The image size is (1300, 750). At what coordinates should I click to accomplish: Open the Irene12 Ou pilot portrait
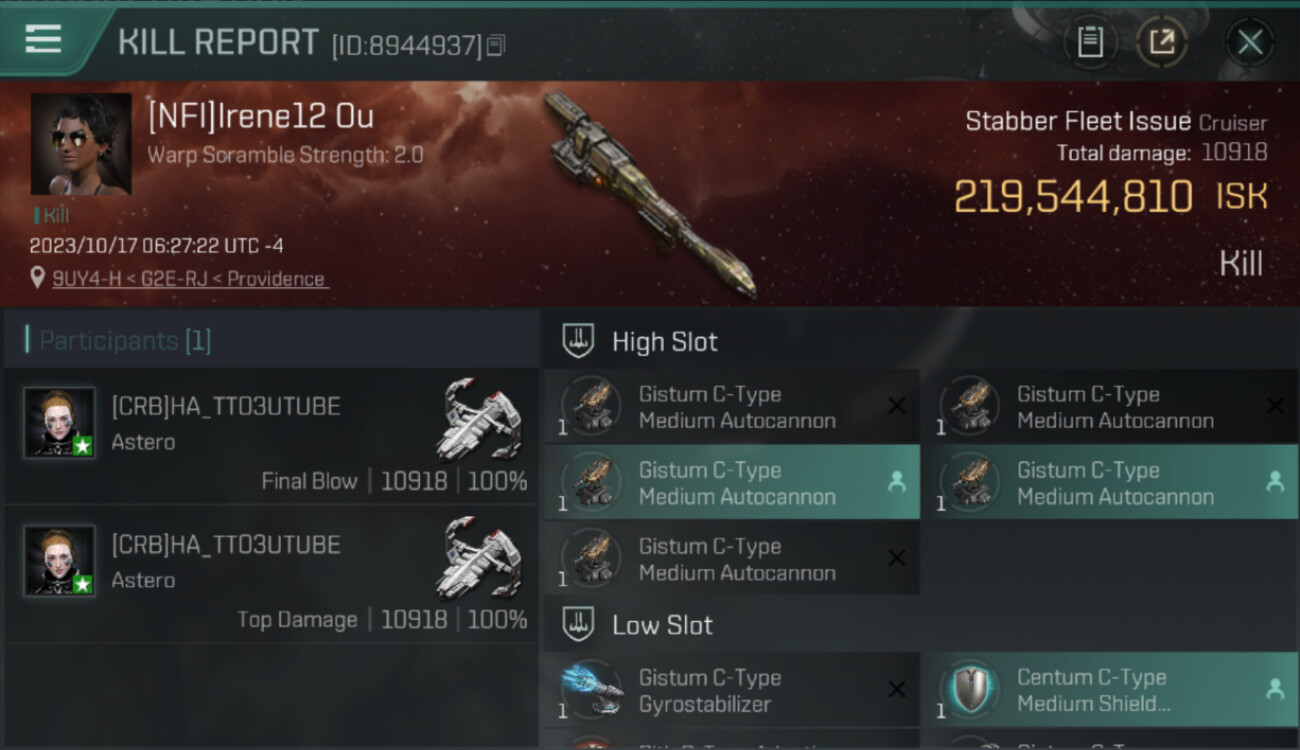[x=81, y=144]
